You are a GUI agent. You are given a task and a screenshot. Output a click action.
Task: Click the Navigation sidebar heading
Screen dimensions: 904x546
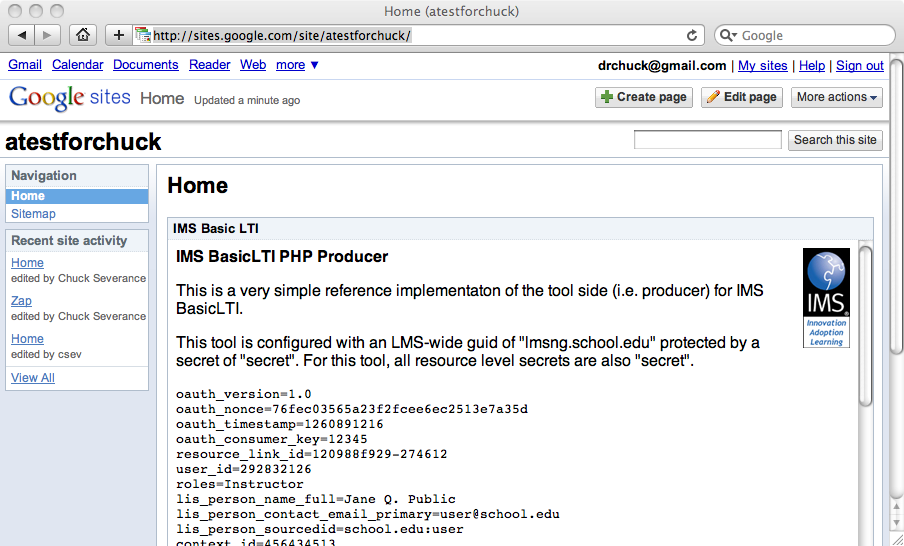pos(44,176)
